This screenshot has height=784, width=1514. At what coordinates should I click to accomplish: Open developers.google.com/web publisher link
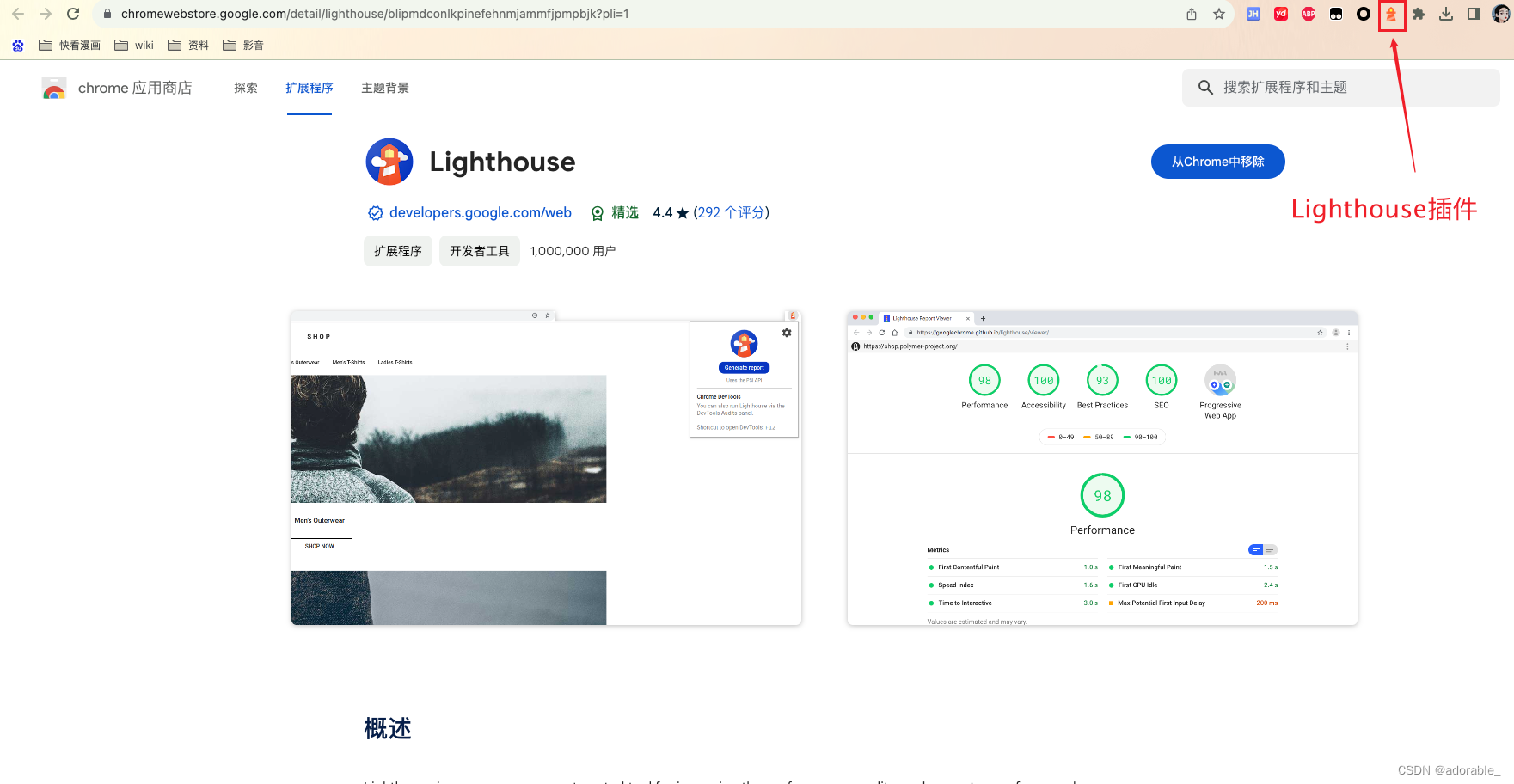coord(480,212)
